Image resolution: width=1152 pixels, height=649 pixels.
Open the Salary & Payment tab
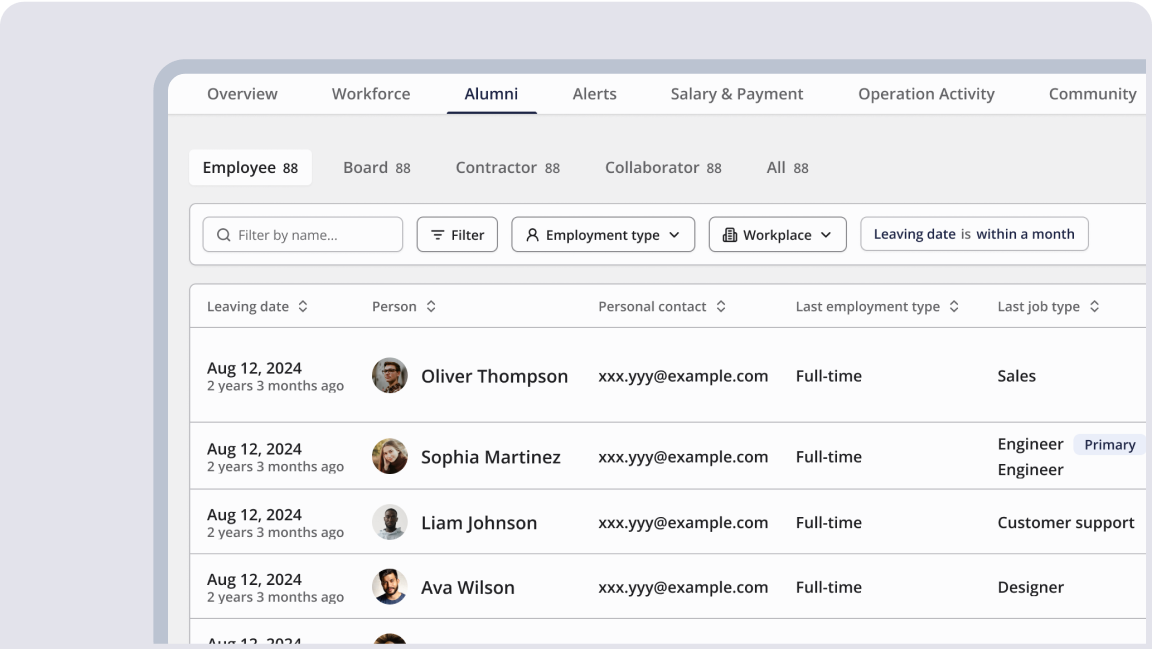(737, 94)
